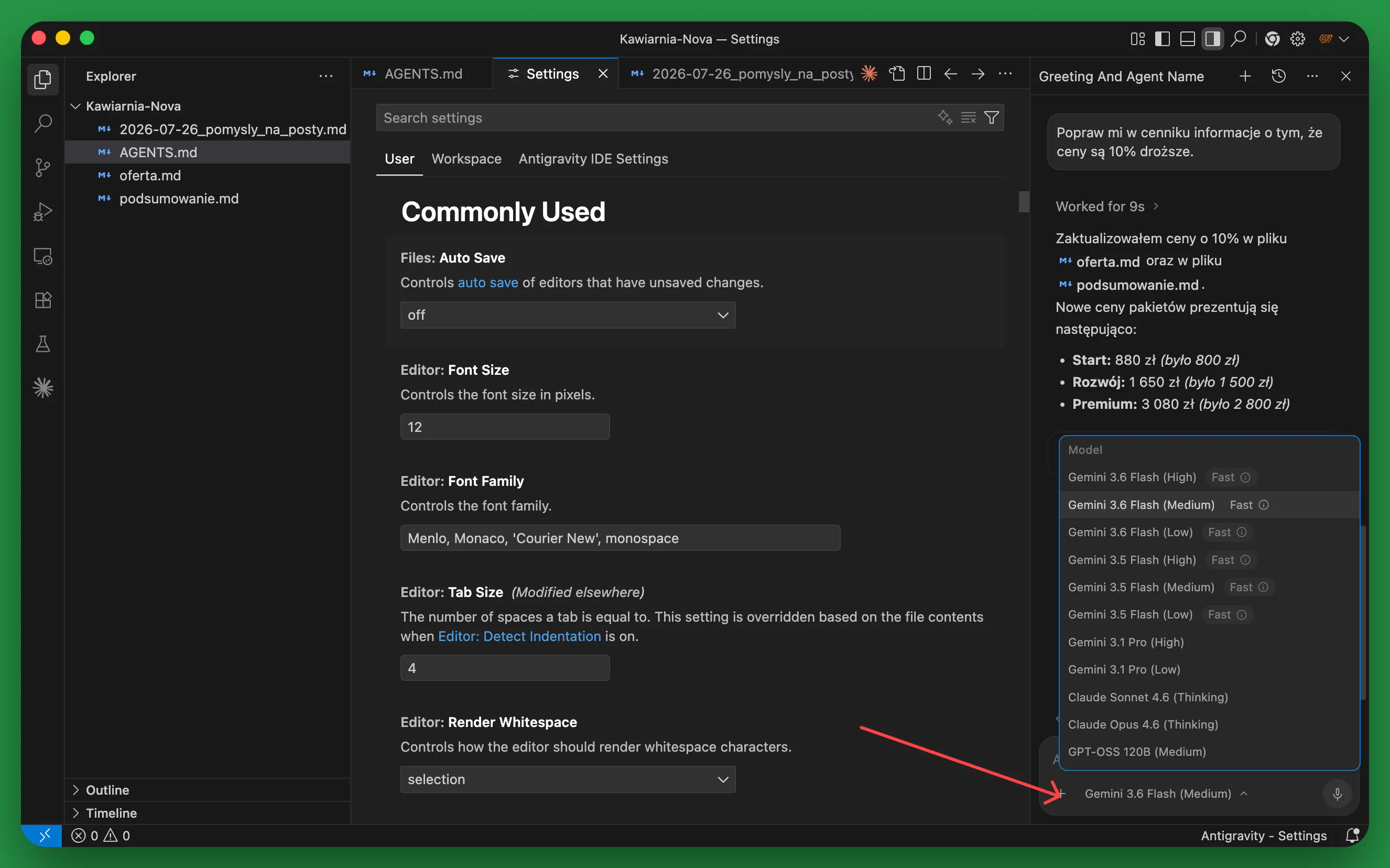Choose Gemini 3.5 Flash (Low) model
Viewport: 1390px width, 868px height.
coord(1209,614)
